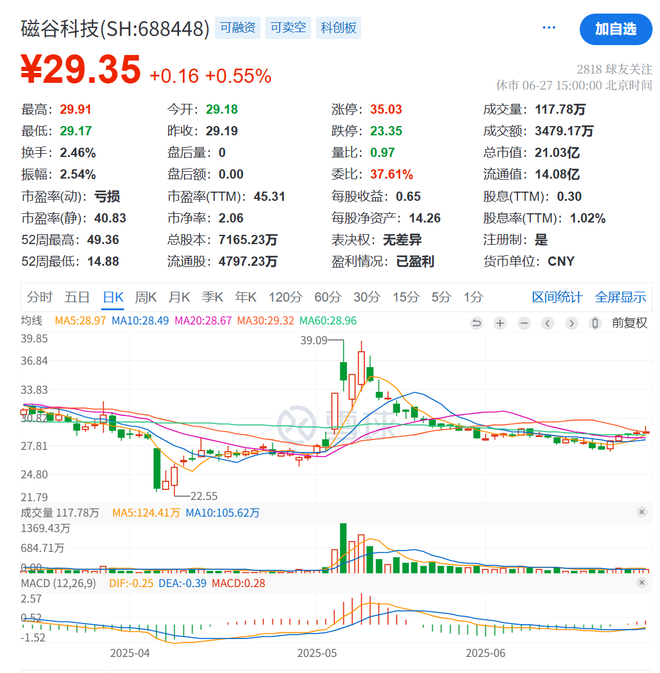The image size is (660, 673).
Task: Click the 成交量 117.78万 volume label
Action: [x=60, y=512]
